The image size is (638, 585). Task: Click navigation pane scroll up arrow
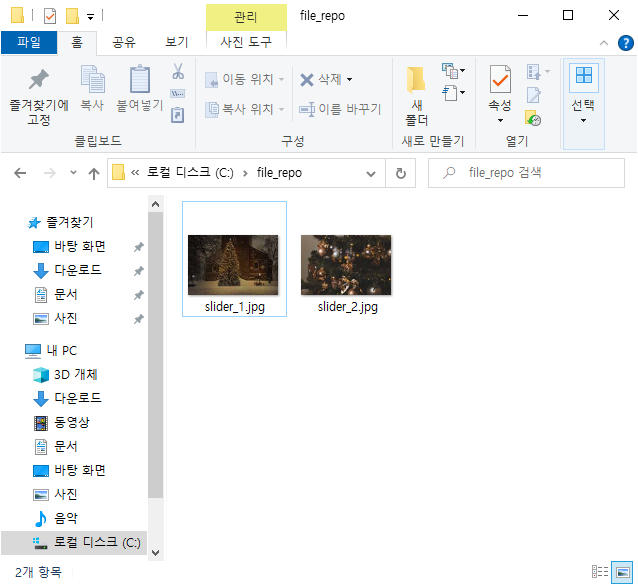(x=155, y=204)
